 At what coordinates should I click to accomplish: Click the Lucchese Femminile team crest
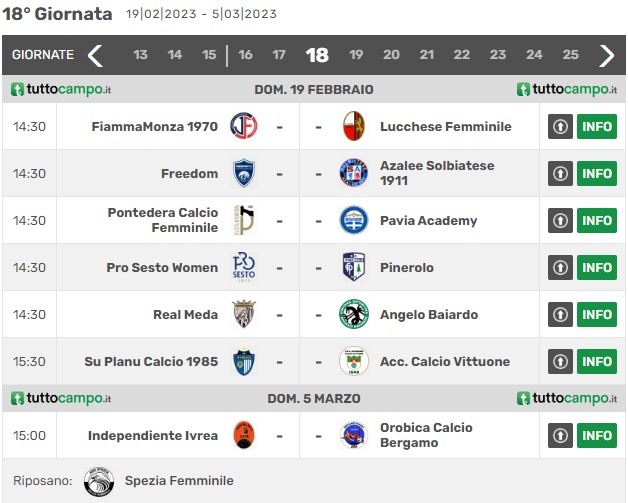coord(354,126)
